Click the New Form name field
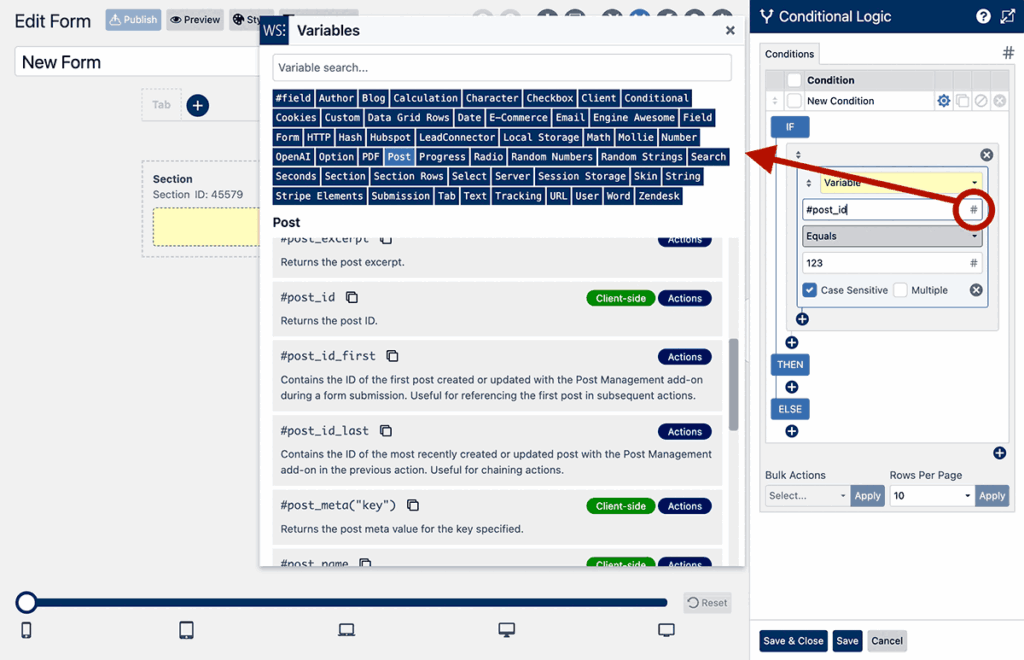The height and width of the screenshot is (660, 1024). click(137, 62)
